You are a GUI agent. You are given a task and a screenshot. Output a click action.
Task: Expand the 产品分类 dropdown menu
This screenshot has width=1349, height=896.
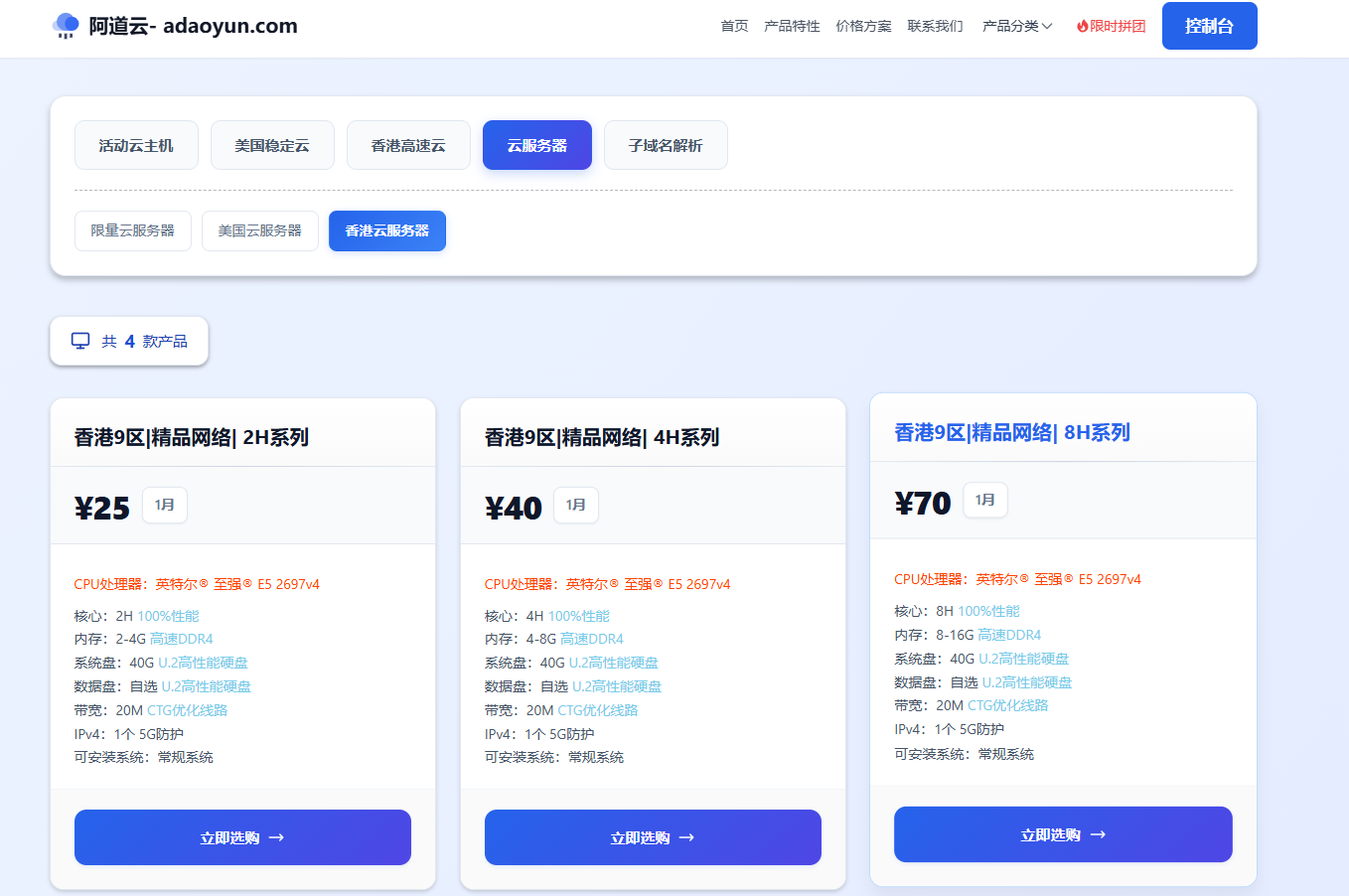(1016, 26)
